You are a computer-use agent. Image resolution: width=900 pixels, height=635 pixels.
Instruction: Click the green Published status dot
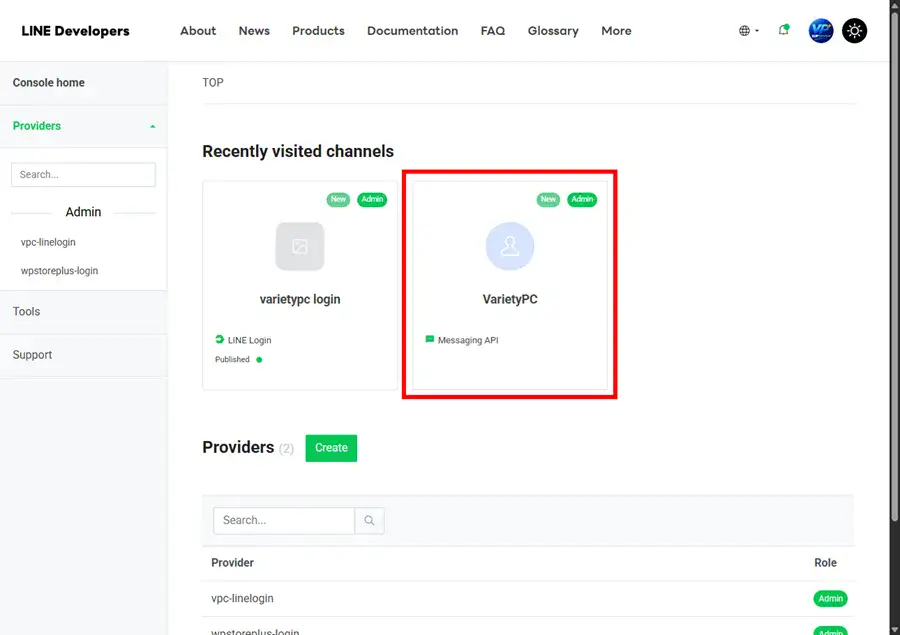click(259, 360)
